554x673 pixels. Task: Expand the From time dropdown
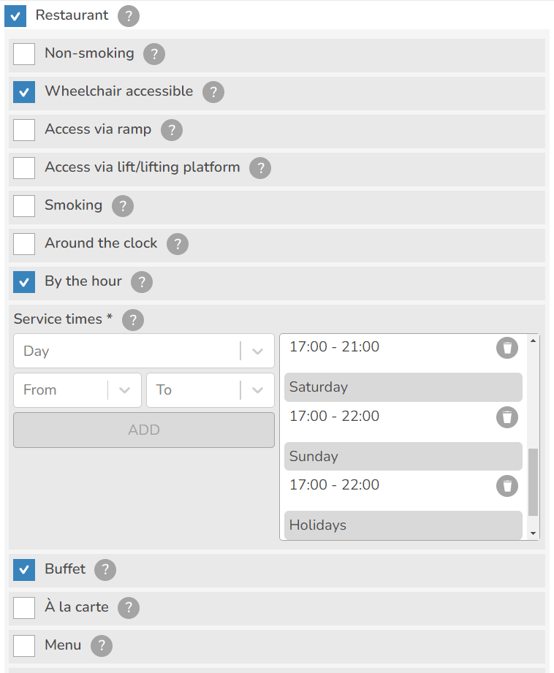pos(77,390)
